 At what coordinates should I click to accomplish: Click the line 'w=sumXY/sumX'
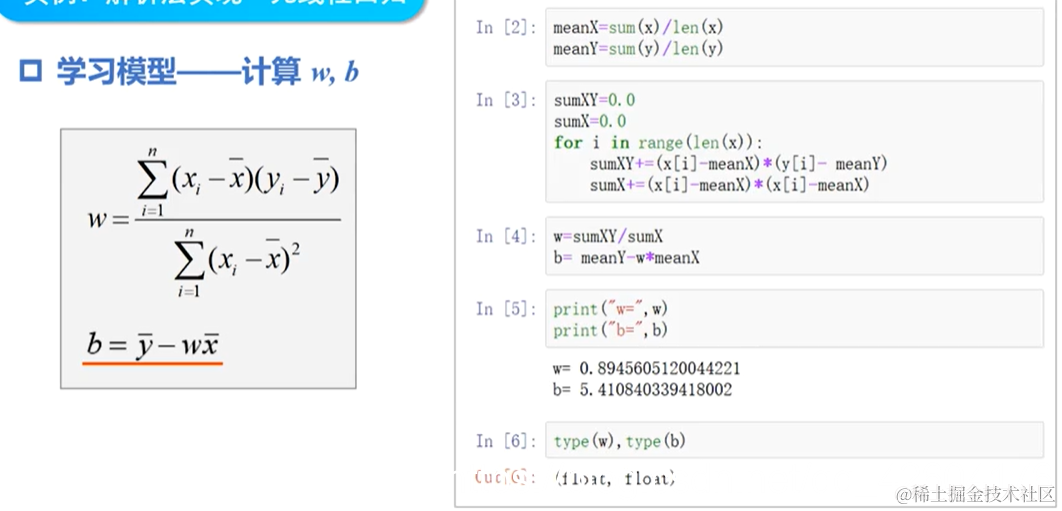tap(608, 237)
